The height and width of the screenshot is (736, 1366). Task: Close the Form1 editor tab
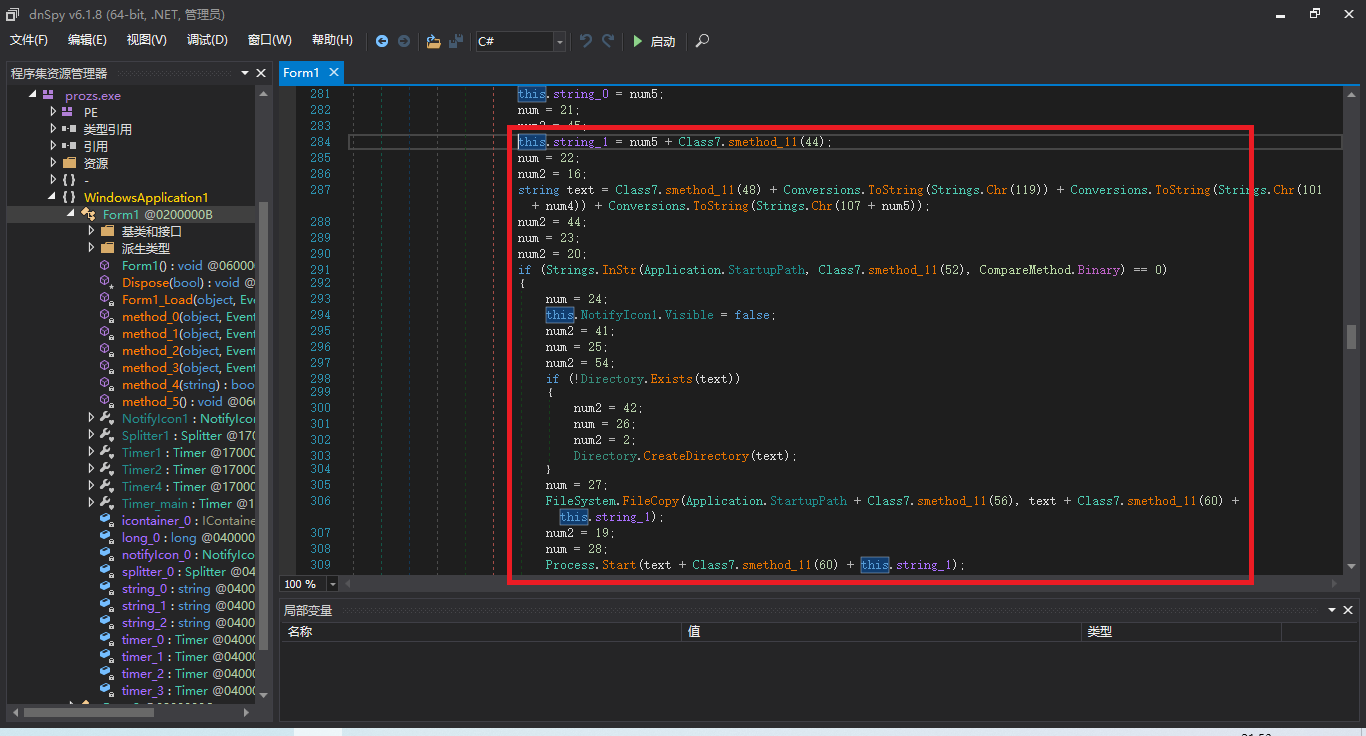coord(334,72)
